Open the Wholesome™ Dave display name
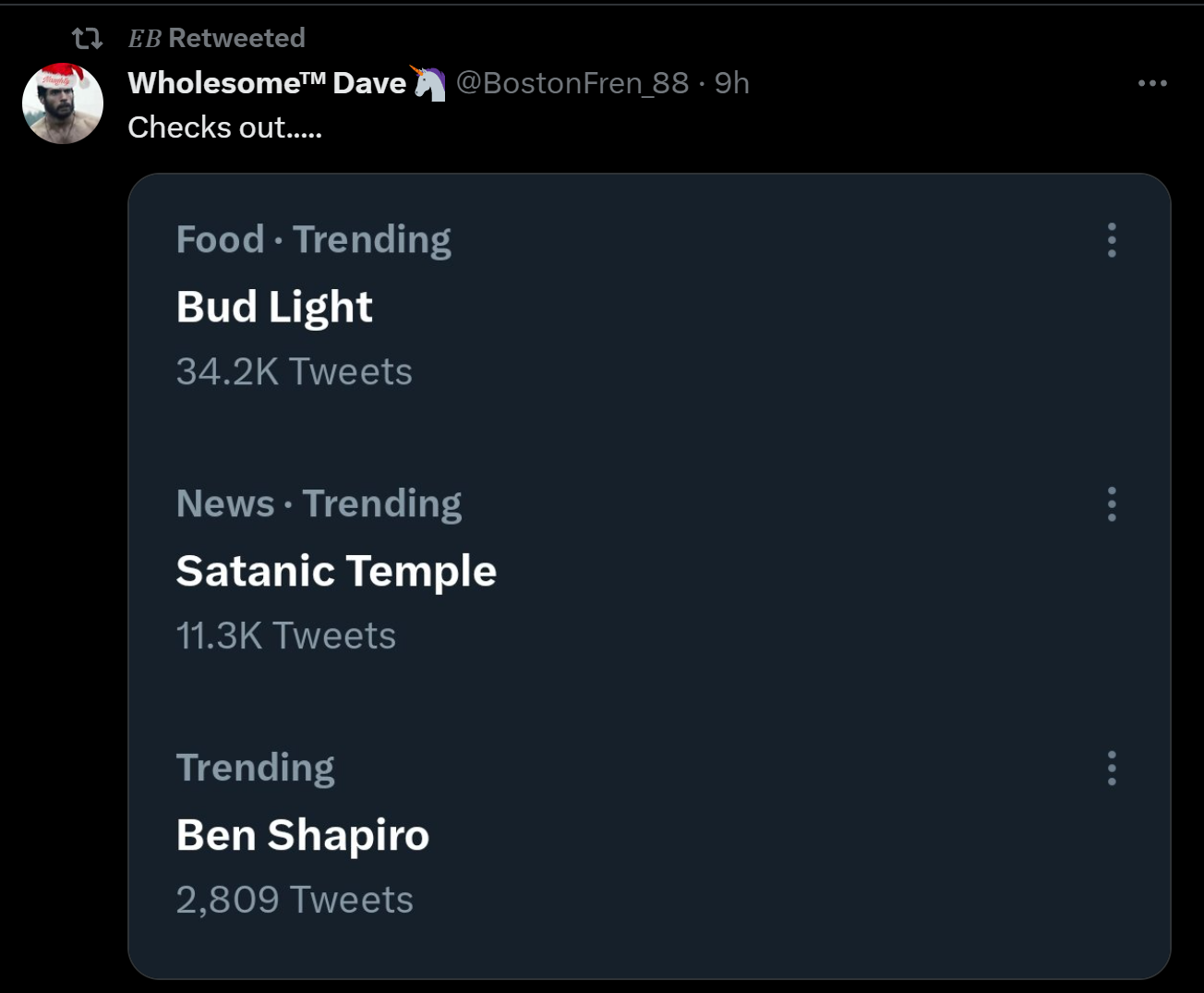 click(x=267, y=83)
